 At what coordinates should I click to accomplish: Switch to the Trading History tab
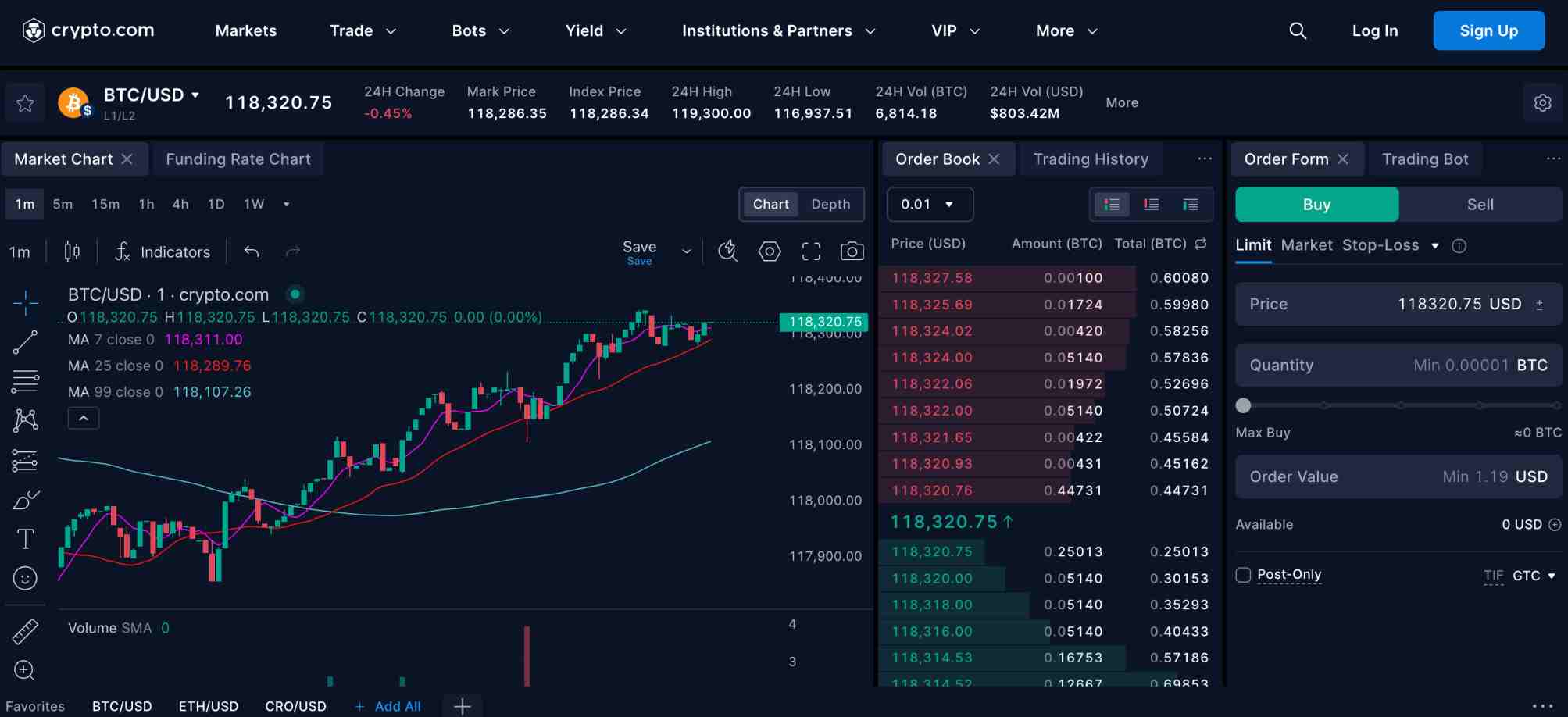[x=1091, y=159]
